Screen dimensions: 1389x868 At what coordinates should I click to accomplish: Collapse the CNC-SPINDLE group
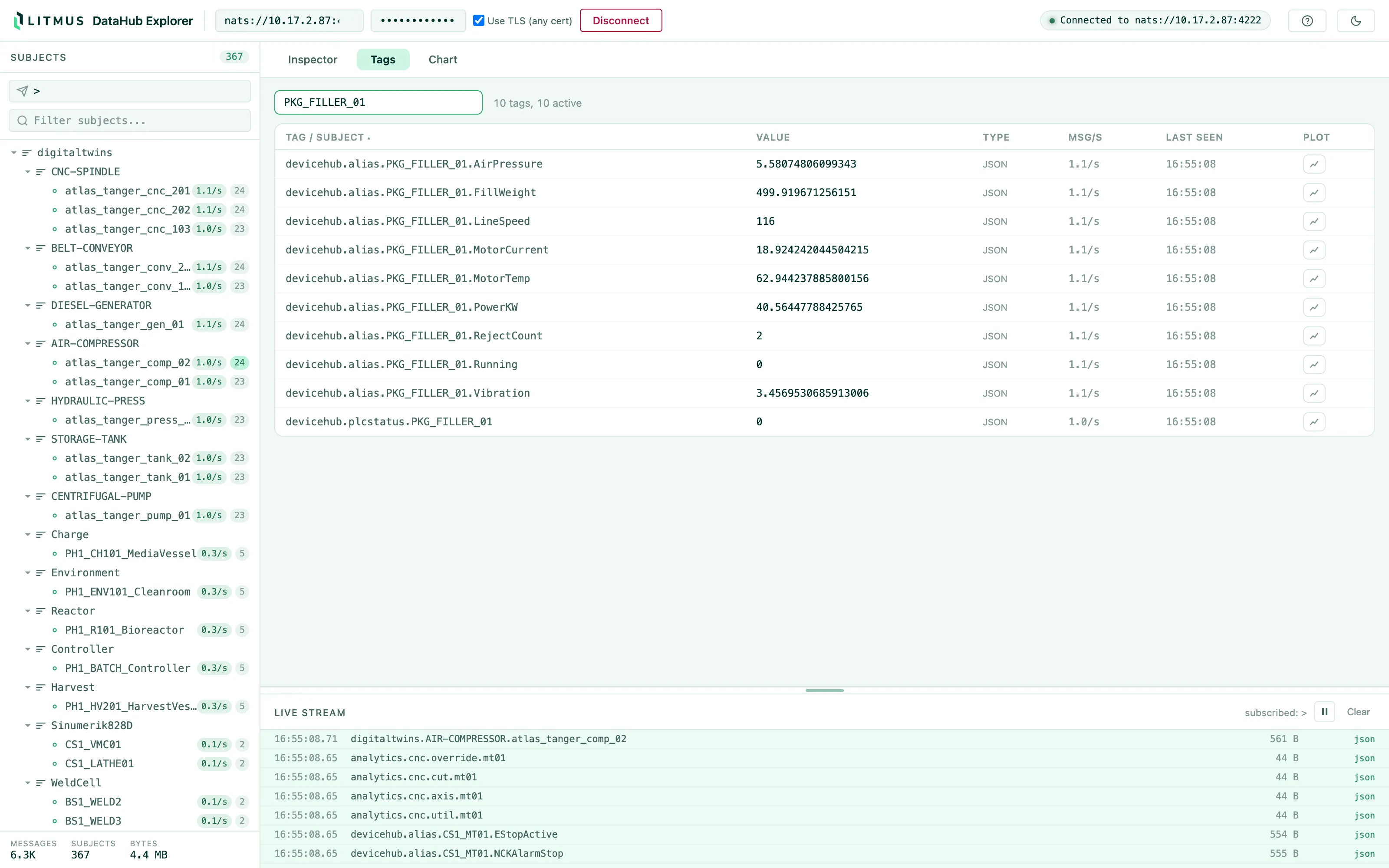coord(27,172)
